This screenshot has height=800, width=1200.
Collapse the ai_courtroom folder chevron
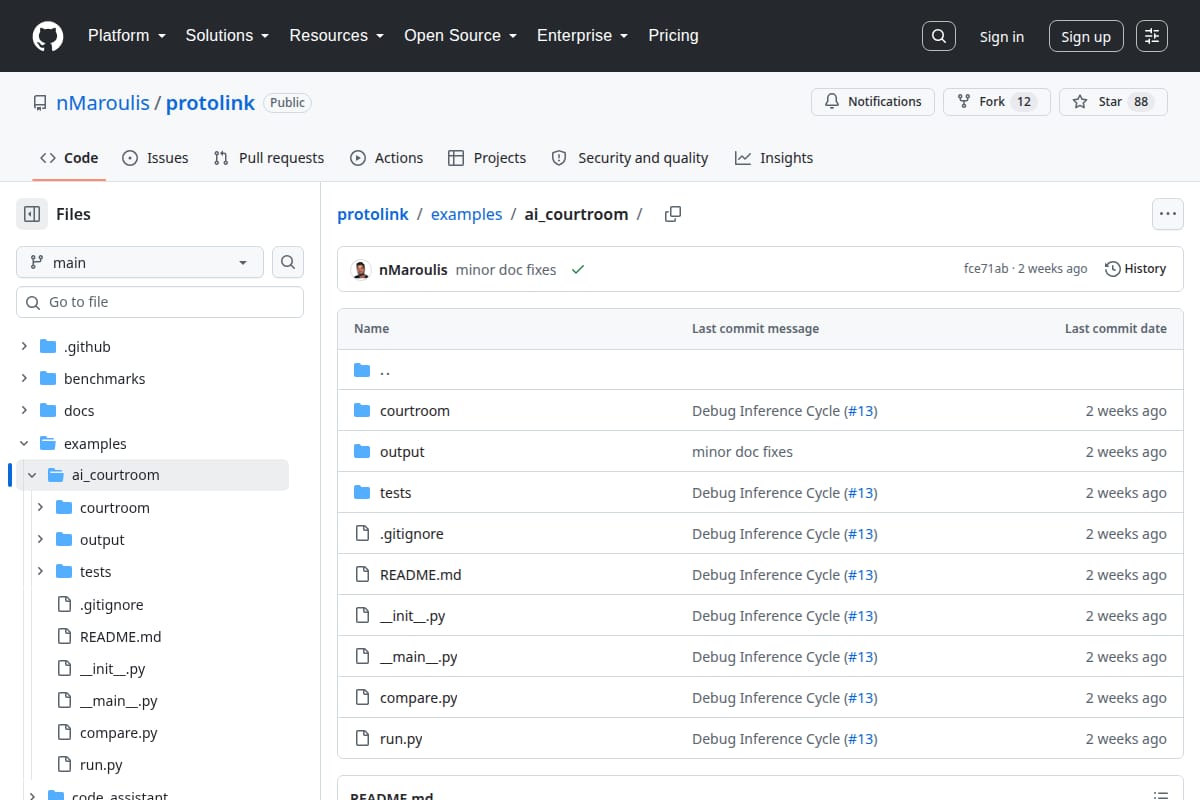tap(32, 475)
